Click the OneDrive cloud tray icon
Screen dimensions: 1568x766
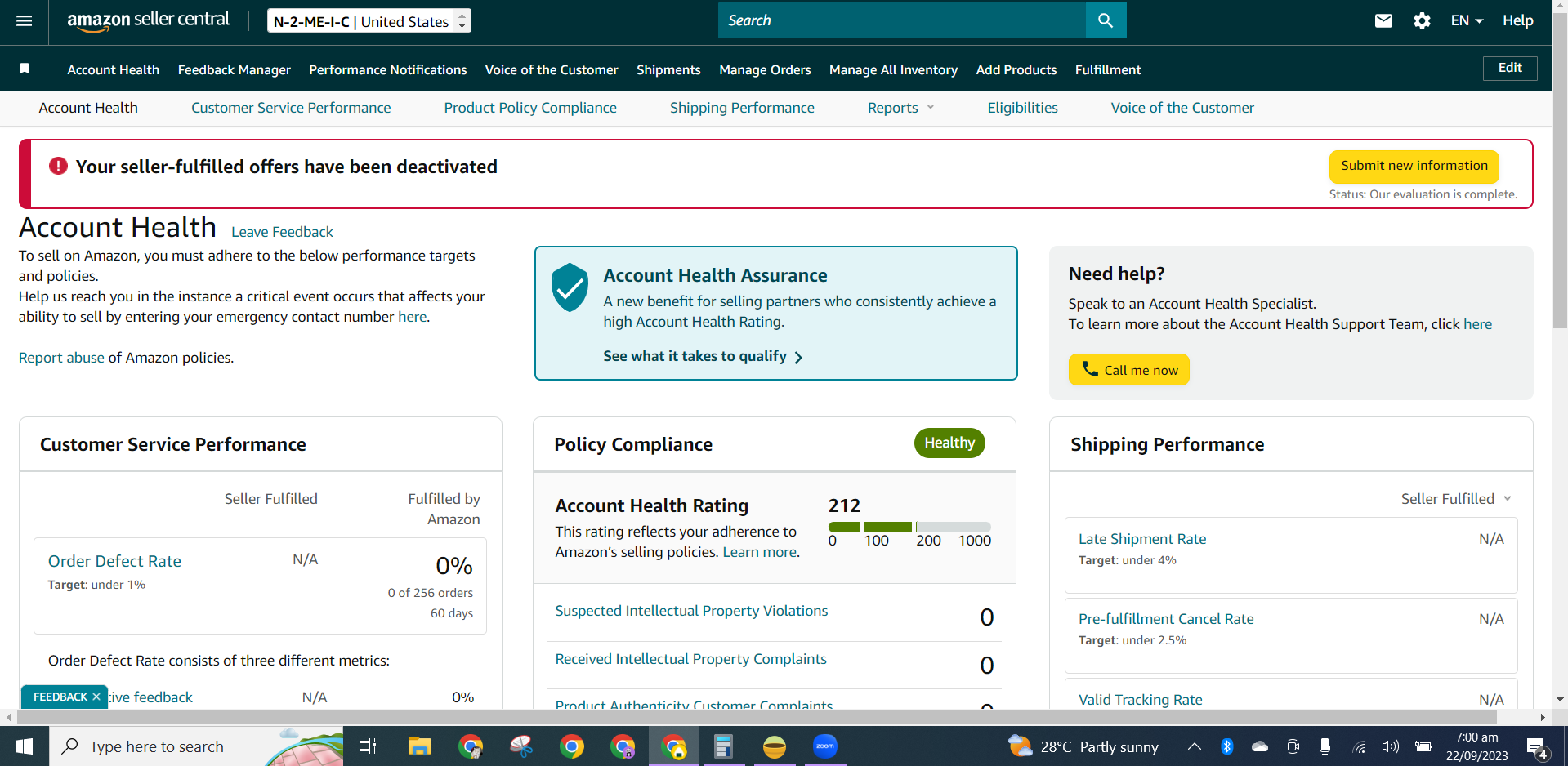coord(1260,746)
